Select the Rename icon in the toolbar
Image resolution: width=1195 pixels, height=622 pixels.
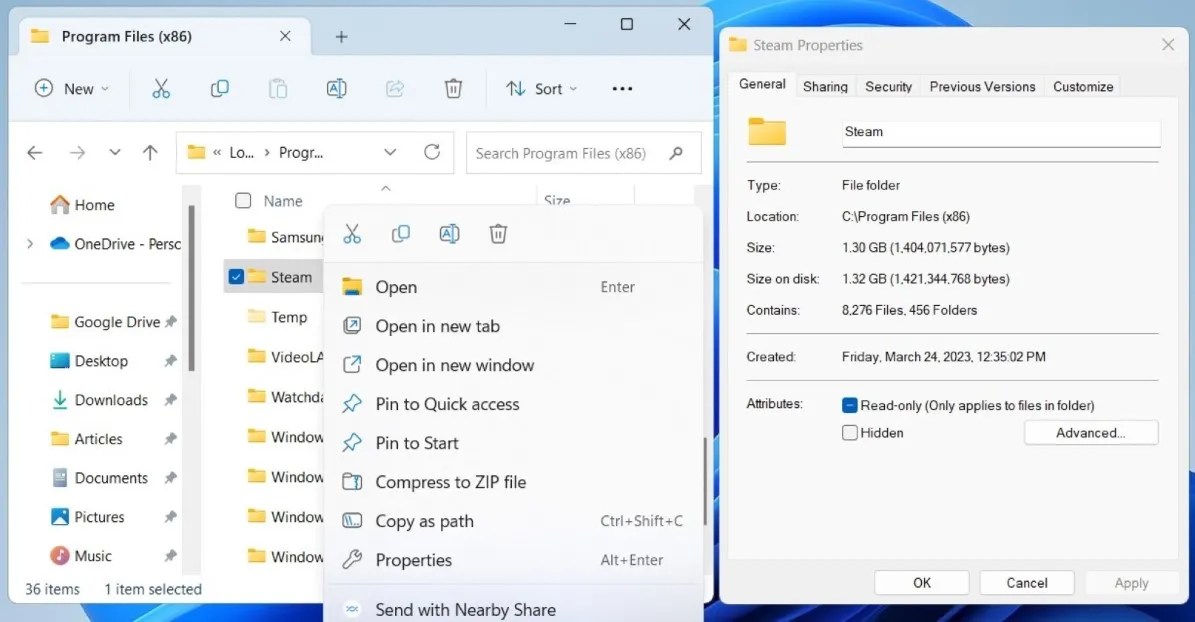click(x=336, y=88)
